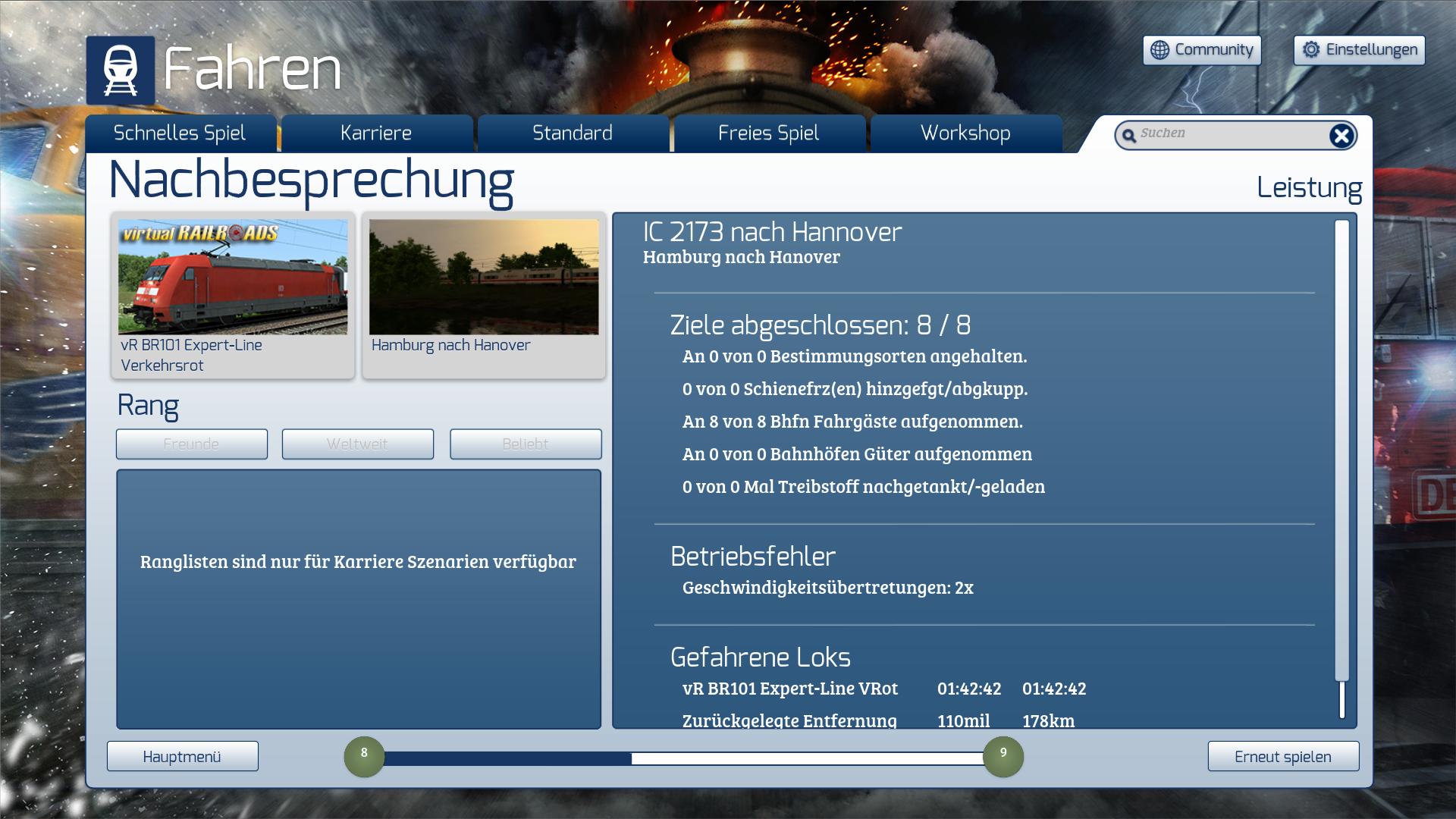Screen dimensions: 1456x819
Task: Open the Schnelles Spiel tab
Action: point(180,133)
